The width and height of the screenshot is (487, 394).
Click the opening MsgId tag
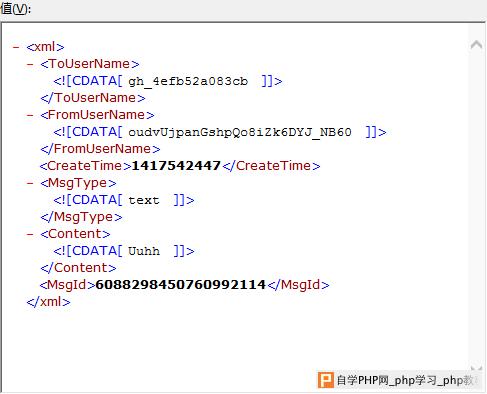click(x=67, y=285)
